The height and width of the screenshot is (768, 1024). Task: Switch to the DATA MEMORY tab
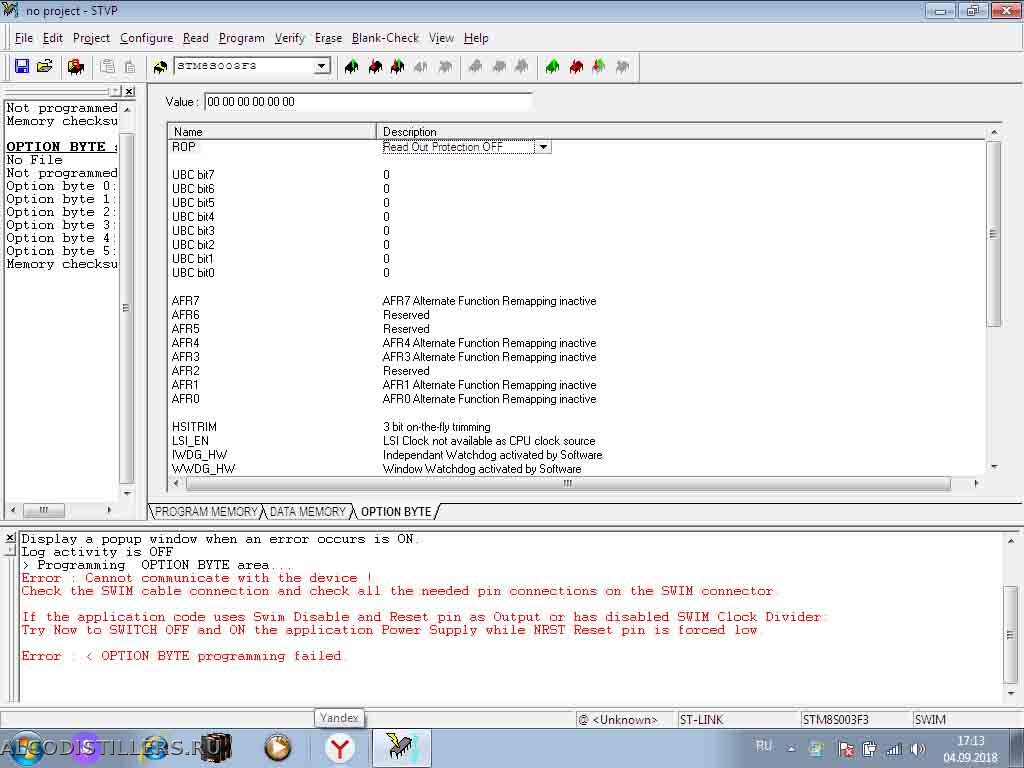click(x=308, y=511)
